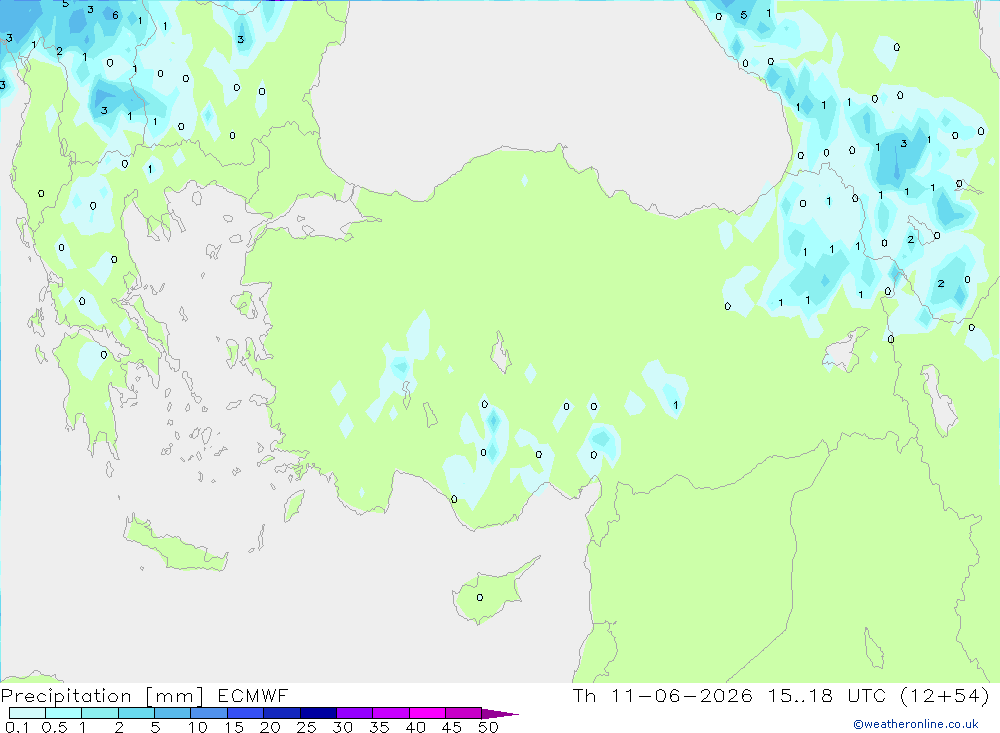Click the date text "Th 11-06-2026"

663,695
